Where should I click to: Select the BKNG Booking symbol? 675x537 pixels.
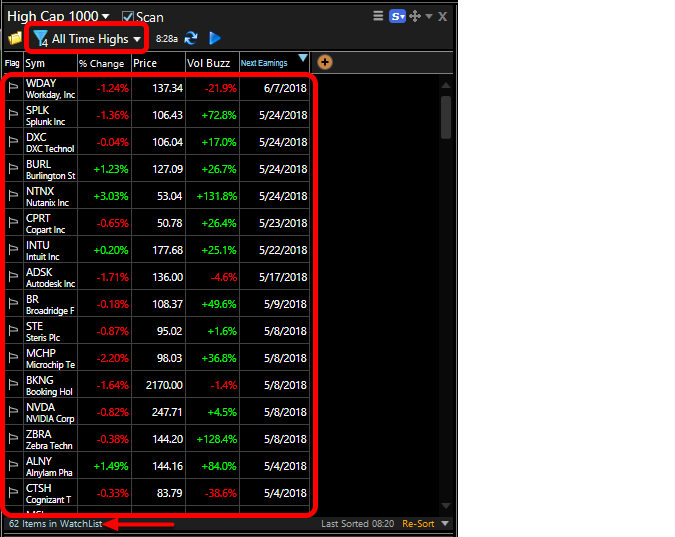50,385
